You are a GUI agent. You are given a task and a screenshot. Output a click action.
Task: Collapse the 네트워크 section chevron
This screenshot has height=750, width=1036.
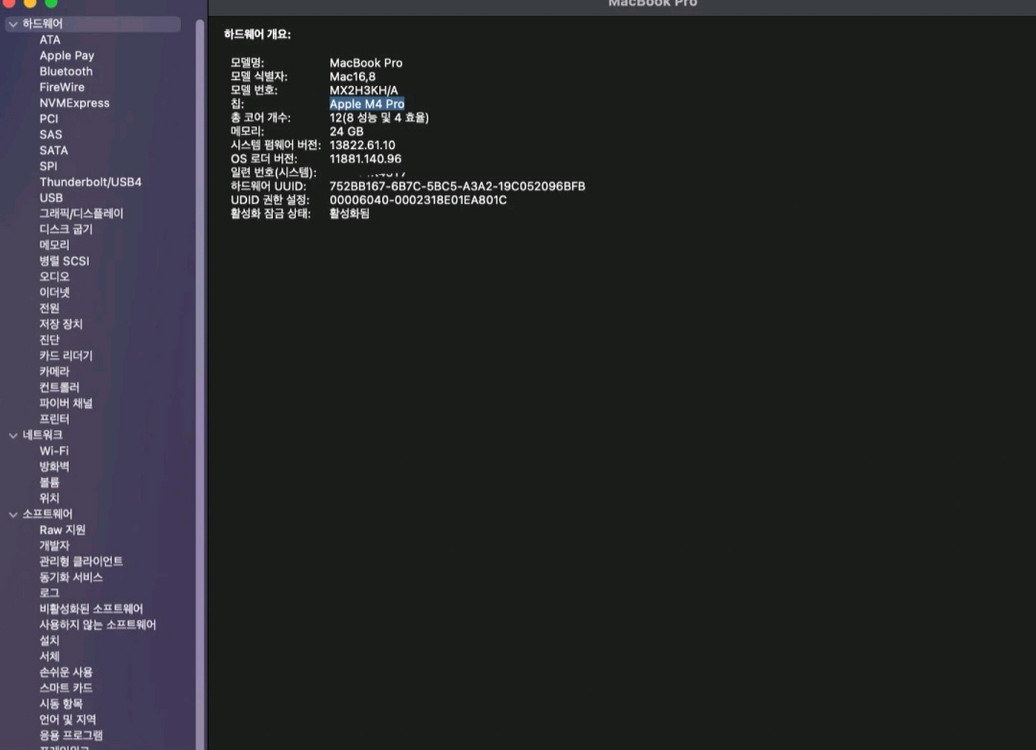pos(12,436)
